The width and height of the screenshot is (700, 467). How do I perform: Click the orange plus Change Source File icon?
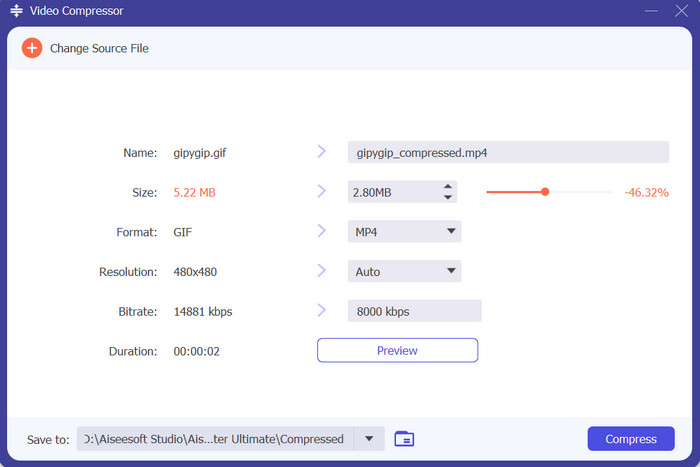[x=32, y=48]
